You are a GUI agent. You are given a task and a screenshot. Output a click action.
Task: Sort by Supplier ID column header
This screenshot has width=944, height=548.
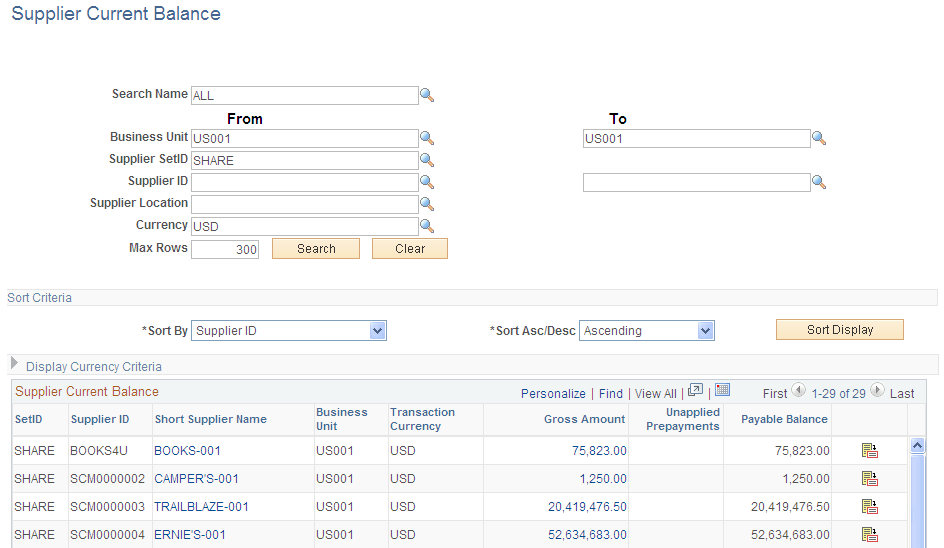[100, 419]
